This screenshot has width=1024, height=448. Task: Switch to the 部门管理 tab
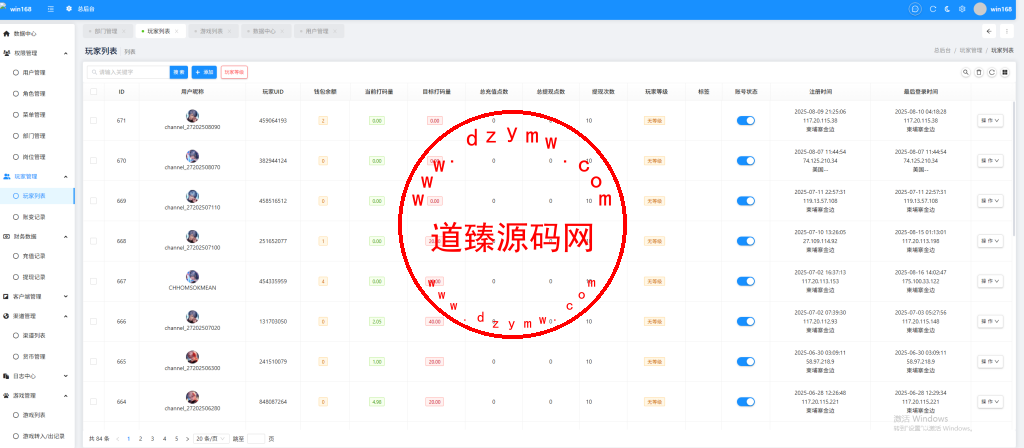tap(106, 31)
